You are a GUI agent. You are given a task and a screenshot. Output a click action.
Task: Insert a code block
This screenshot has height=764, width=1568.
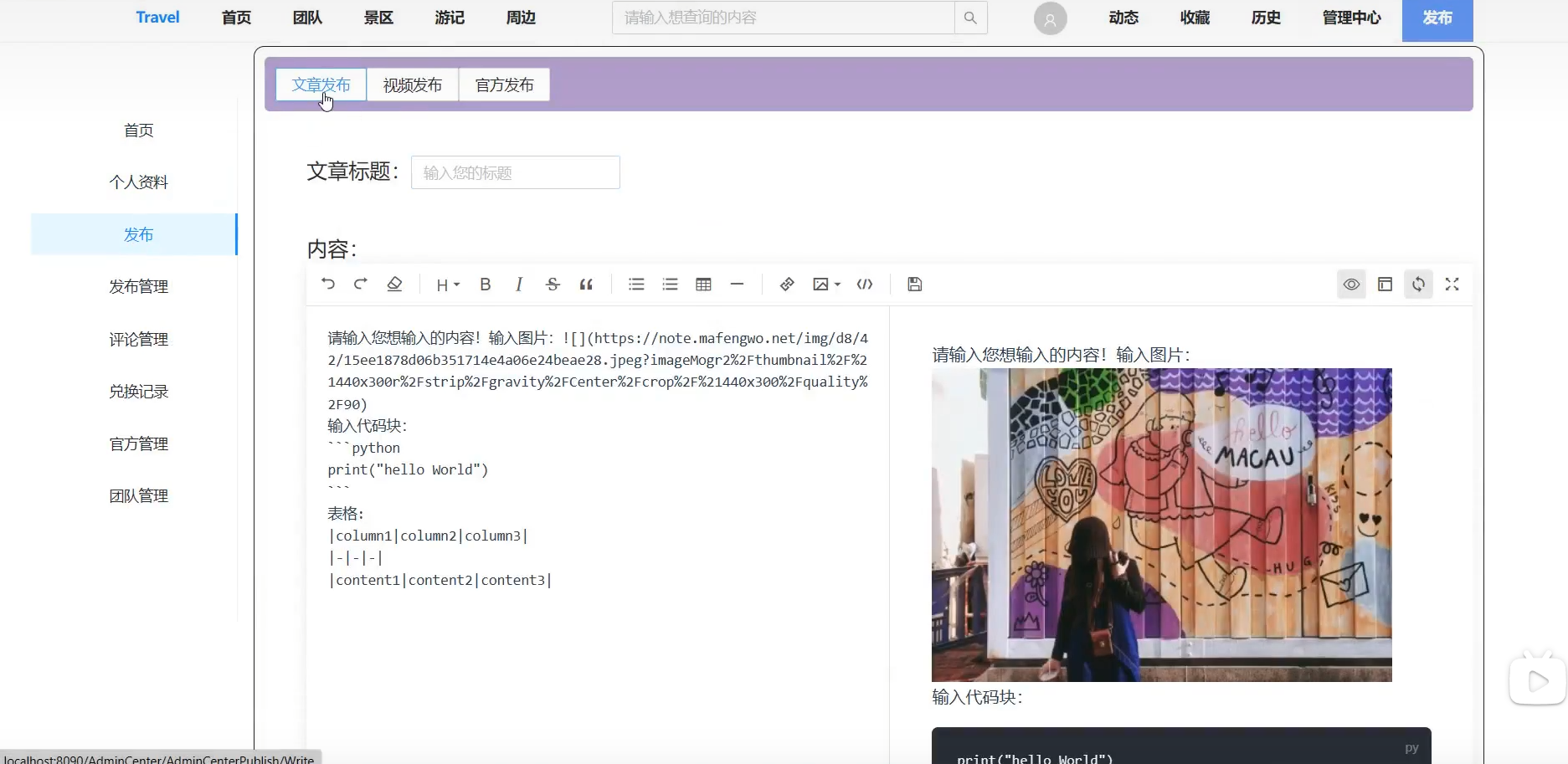(x=865, y=285)
